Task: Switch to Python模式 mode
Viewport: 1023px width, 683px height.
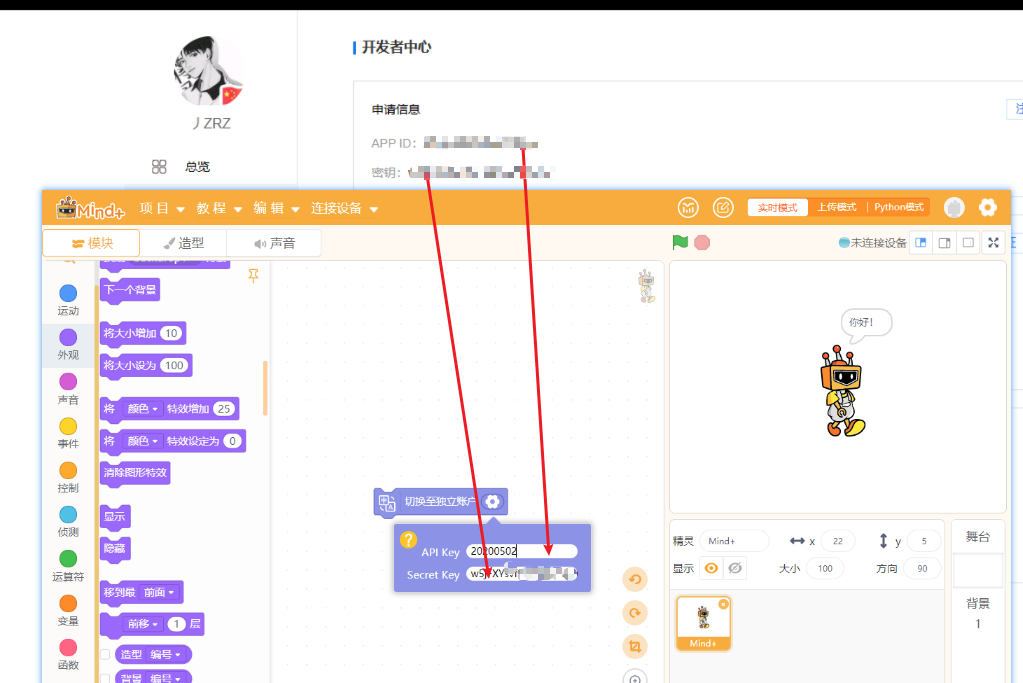Action: pyautogui.click(x=898, y=207)
